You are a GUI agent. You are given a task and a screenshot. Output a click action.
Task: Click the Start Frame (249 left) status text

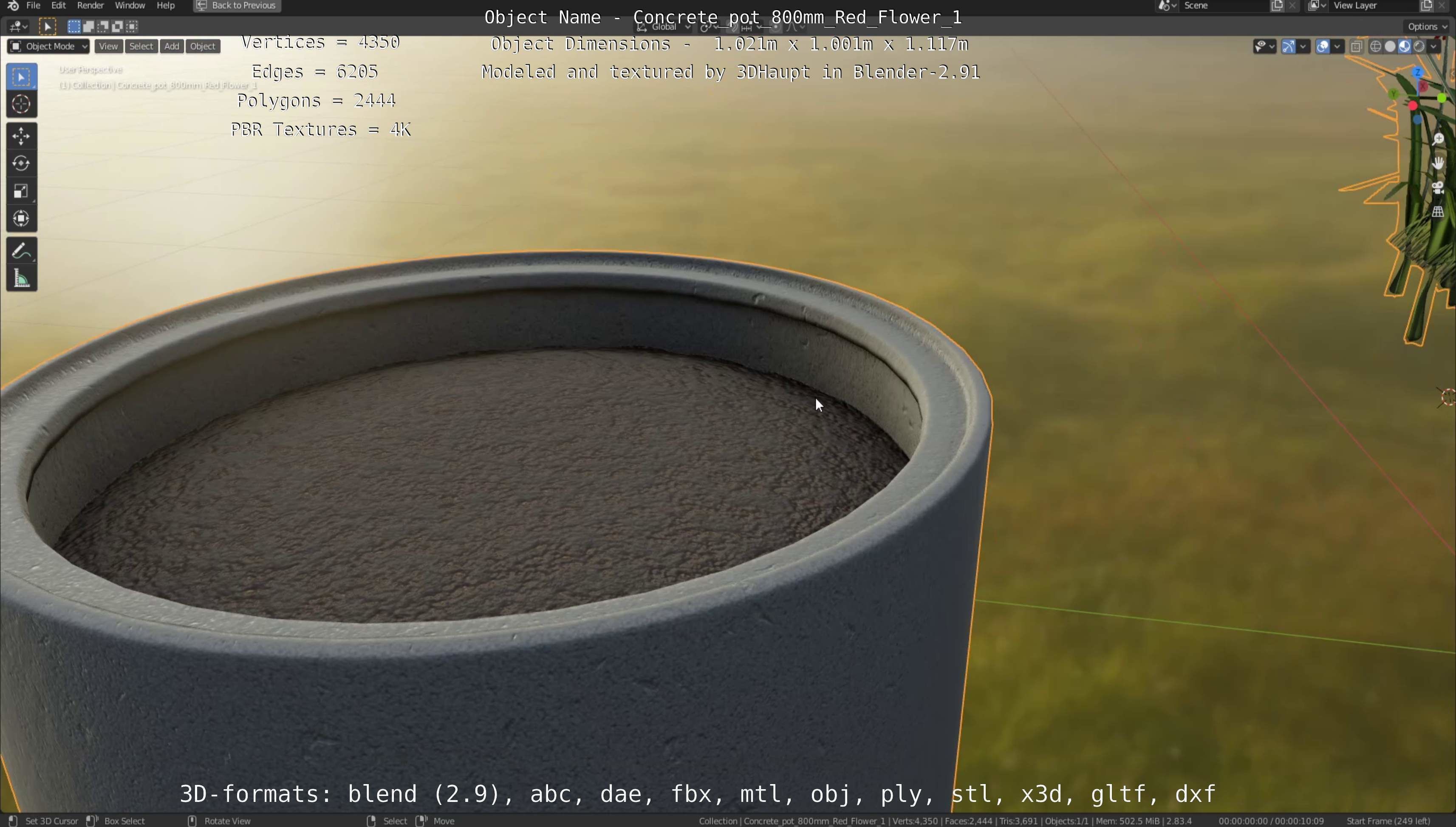tap(1388, 821)
